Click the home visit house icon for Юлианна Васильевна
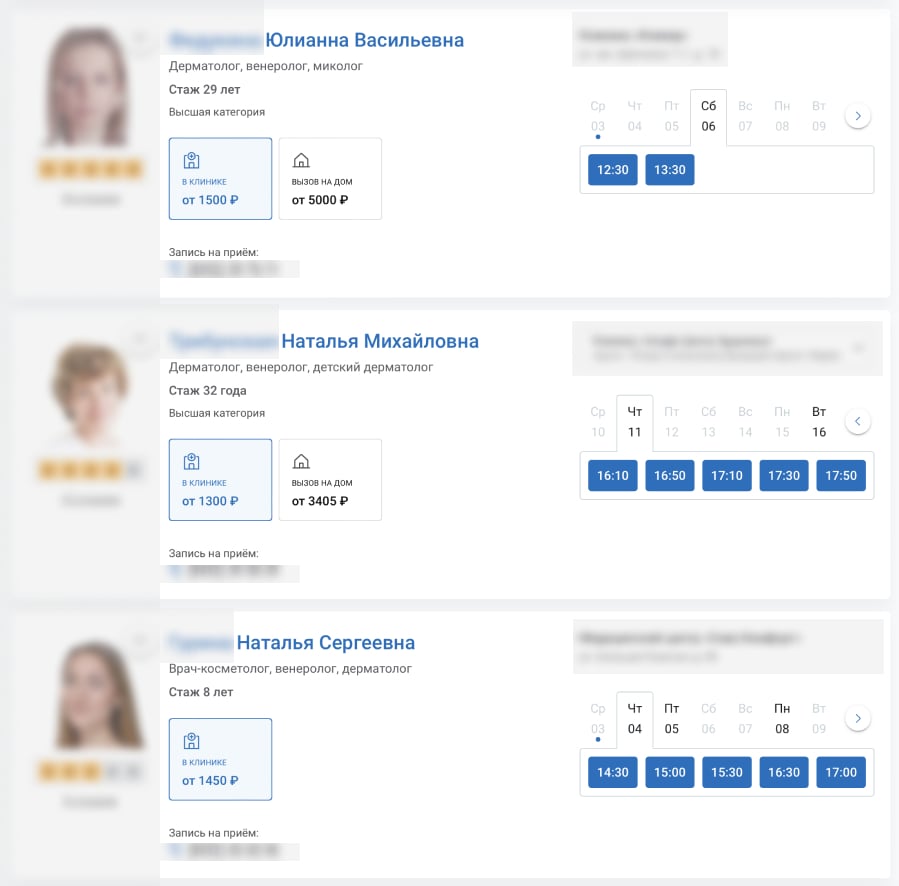Viewport: 899px width, 886px height. [x=300, y=161]
